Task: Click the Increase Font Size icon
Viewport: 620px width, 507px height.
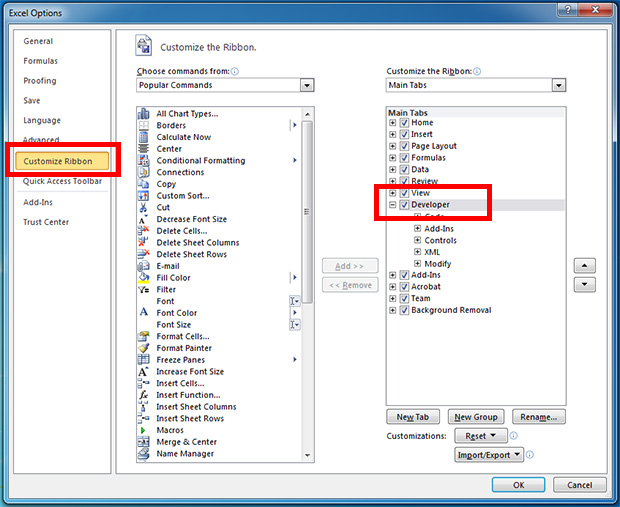Action: pyautogui.click(x=143, y=371)
